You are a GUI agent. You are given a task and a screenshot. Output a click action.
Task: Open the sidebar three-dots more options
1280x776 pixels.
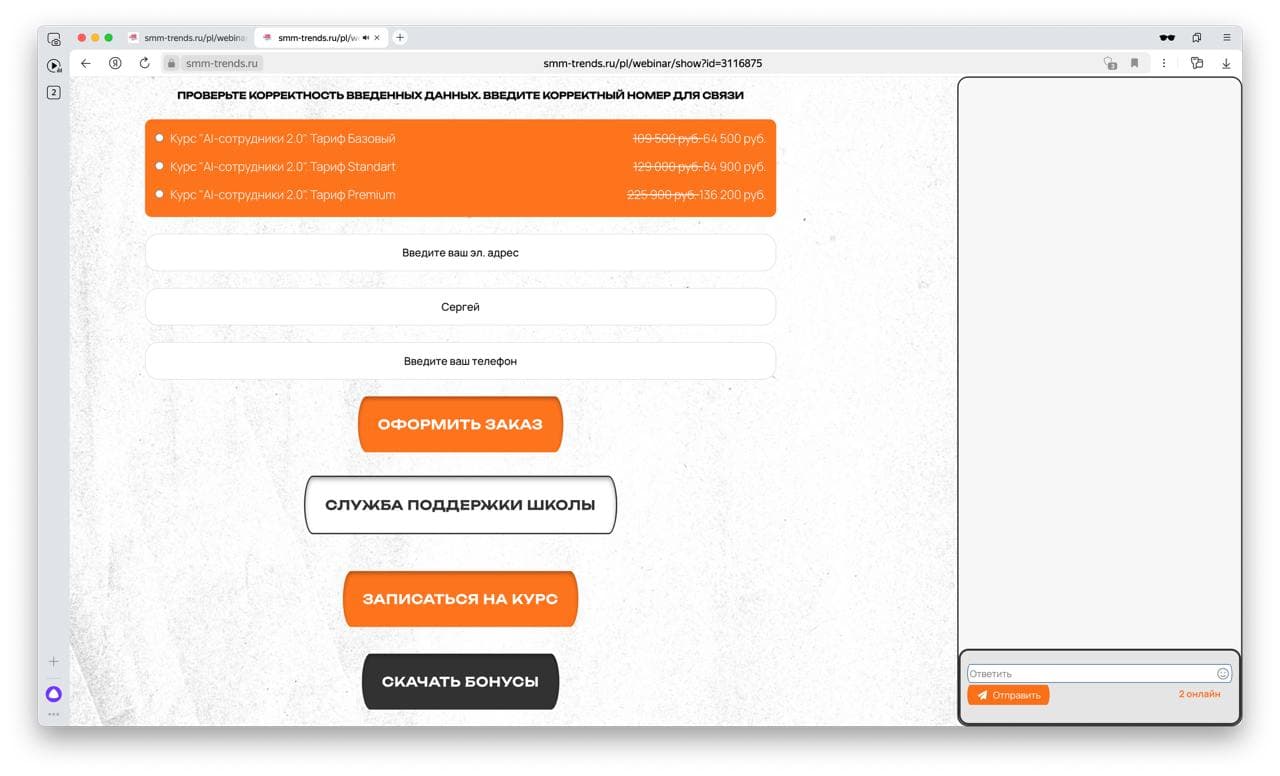point(54,714)
